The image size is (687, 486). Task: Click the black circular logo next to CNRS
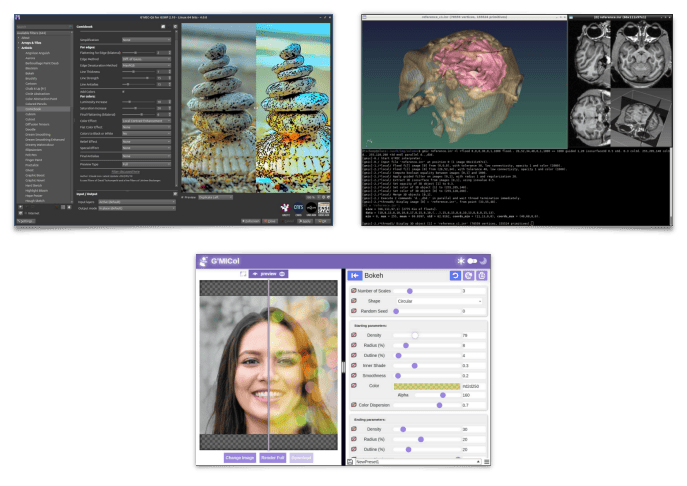click(x=311, y=208)
